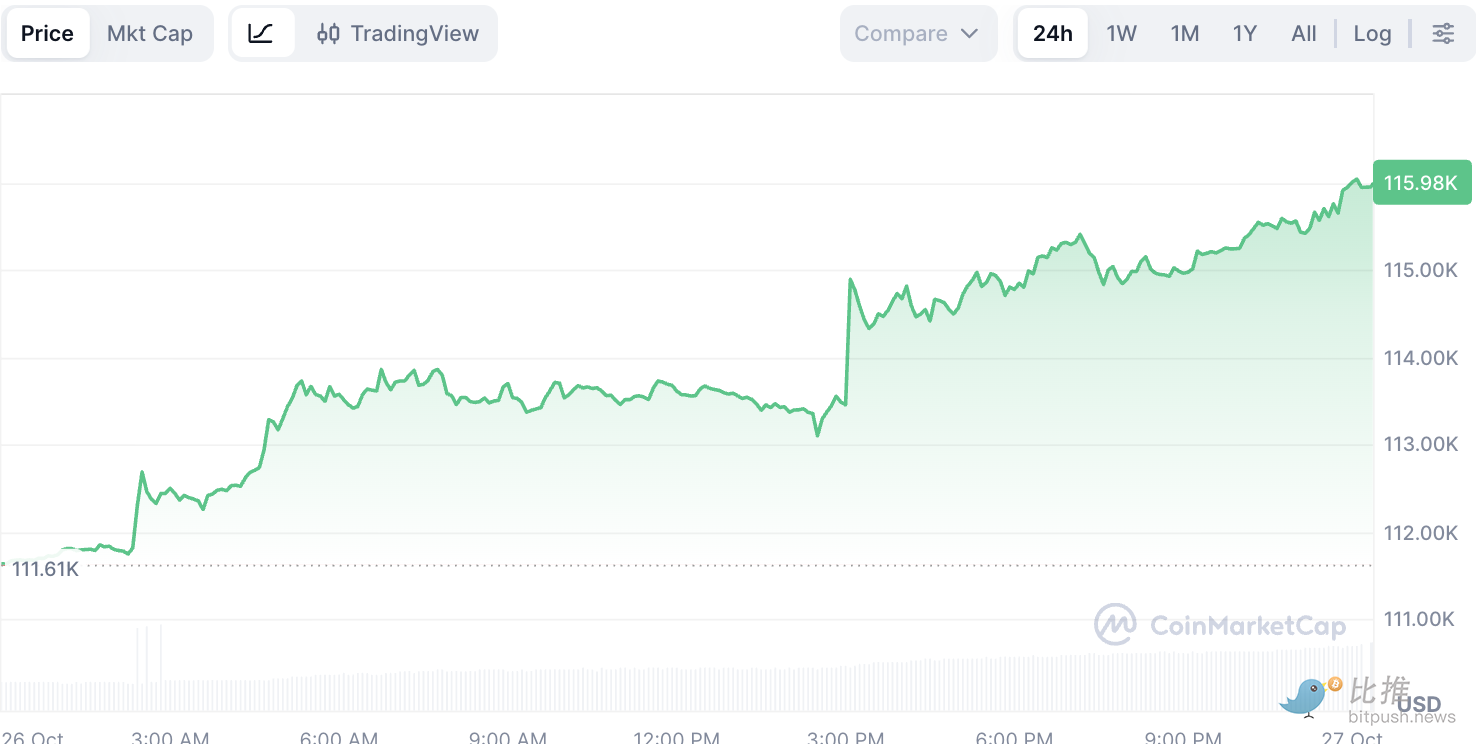Viewport: 1476px width, 744px height.
Task: Expand the Compare chevron arrow
Action: (x=969, y=33)
